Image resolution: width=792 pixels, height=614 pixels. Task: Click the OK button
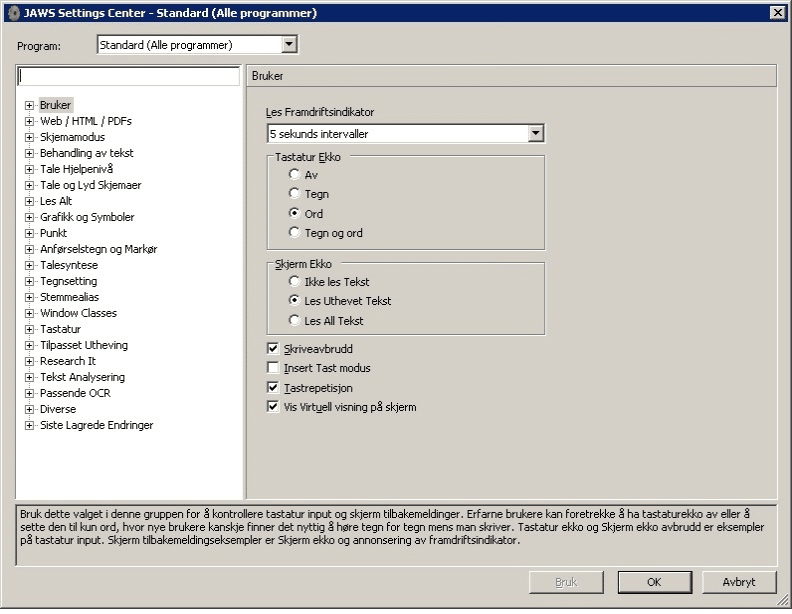click(654, 581)
